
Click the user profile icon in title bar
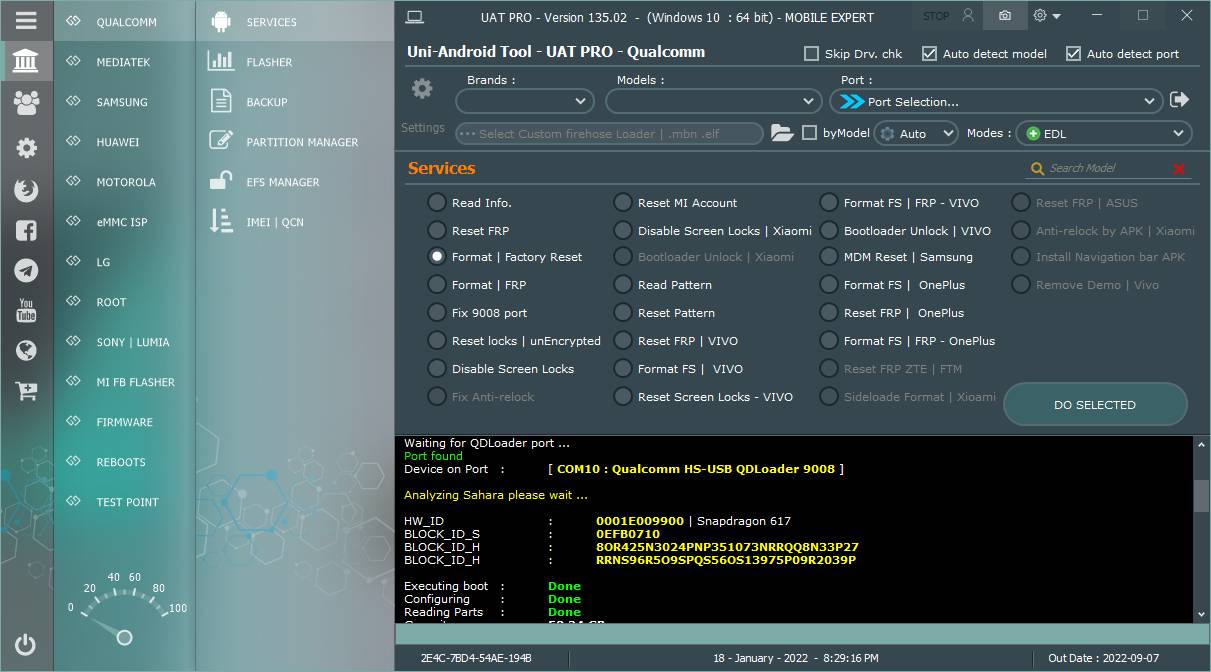click(x=967, y=16)
